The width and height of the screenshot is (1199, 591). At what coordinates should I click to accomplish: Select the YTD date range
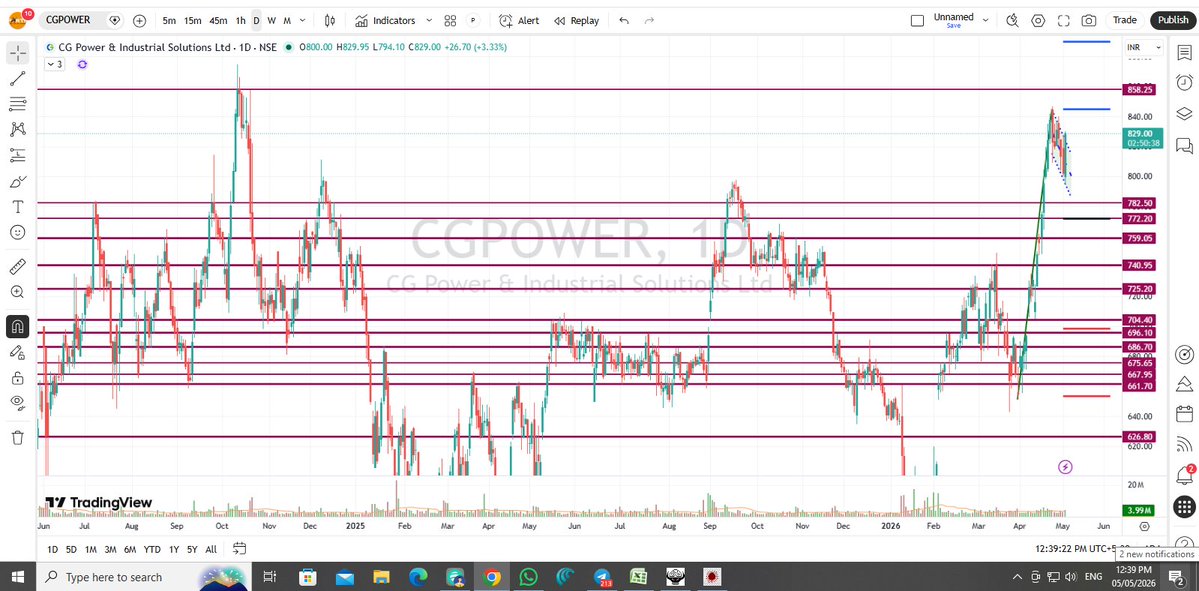(x=152, y=549)
